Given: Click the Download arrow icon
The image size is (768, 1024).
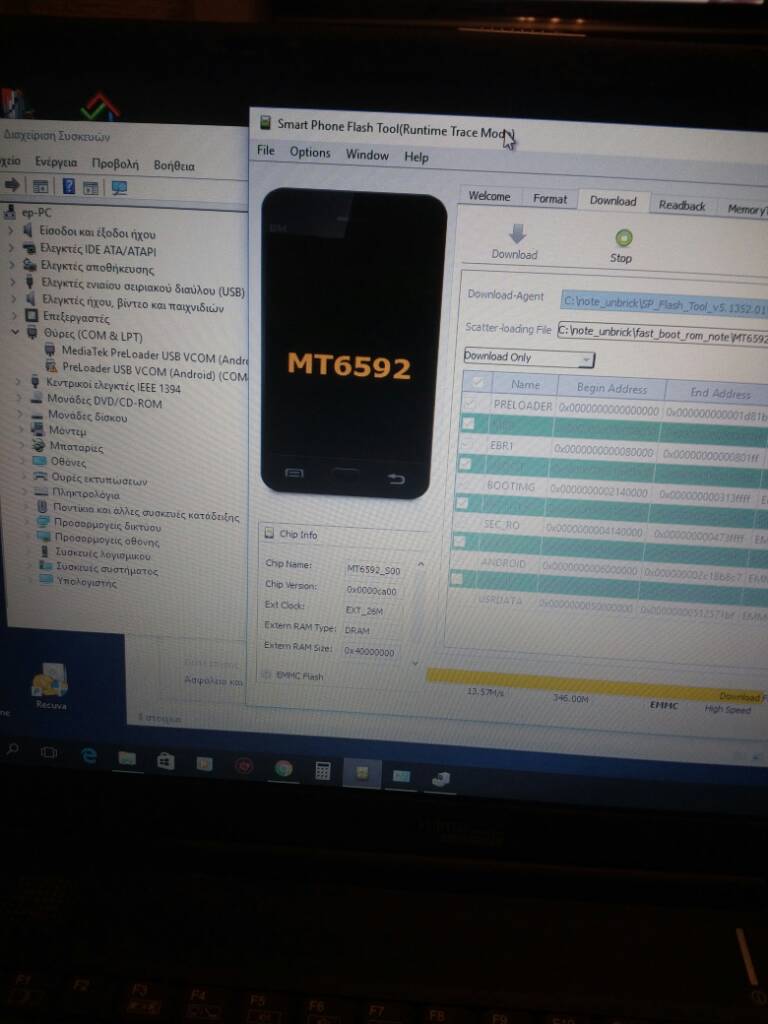Looking at the screenshot, I should click(516, 234).
